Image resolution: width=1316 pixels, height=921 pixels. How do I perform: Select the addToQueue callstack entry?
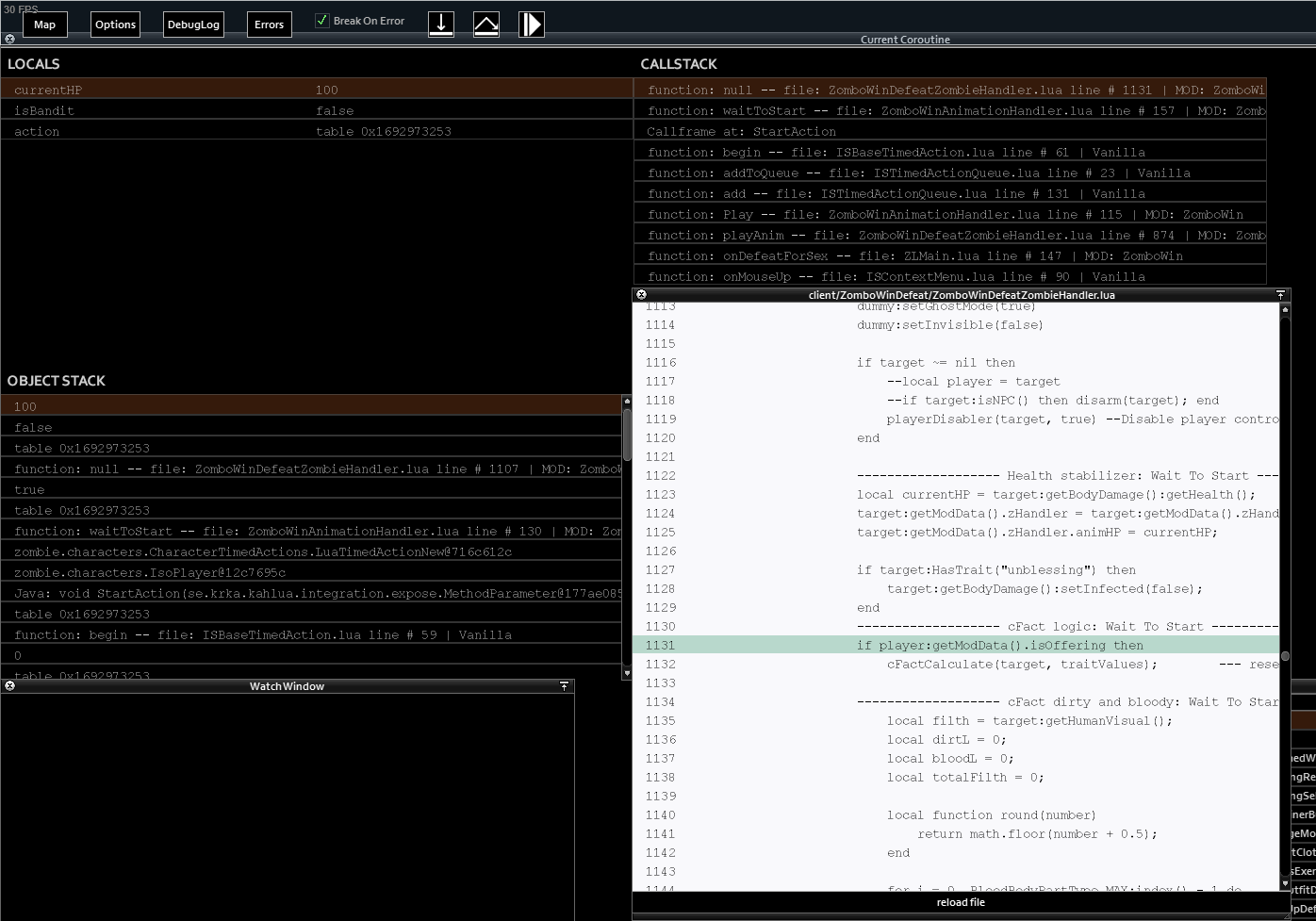(x=950, y=173)
